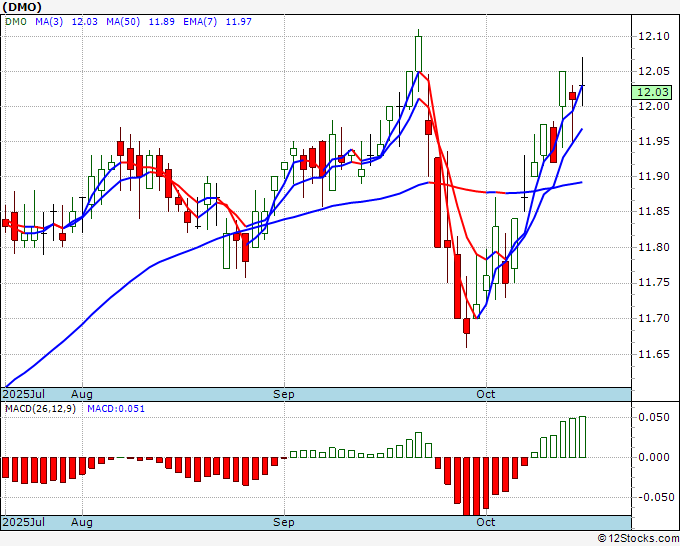Click the MA(50) legend label

pos(123,22)
